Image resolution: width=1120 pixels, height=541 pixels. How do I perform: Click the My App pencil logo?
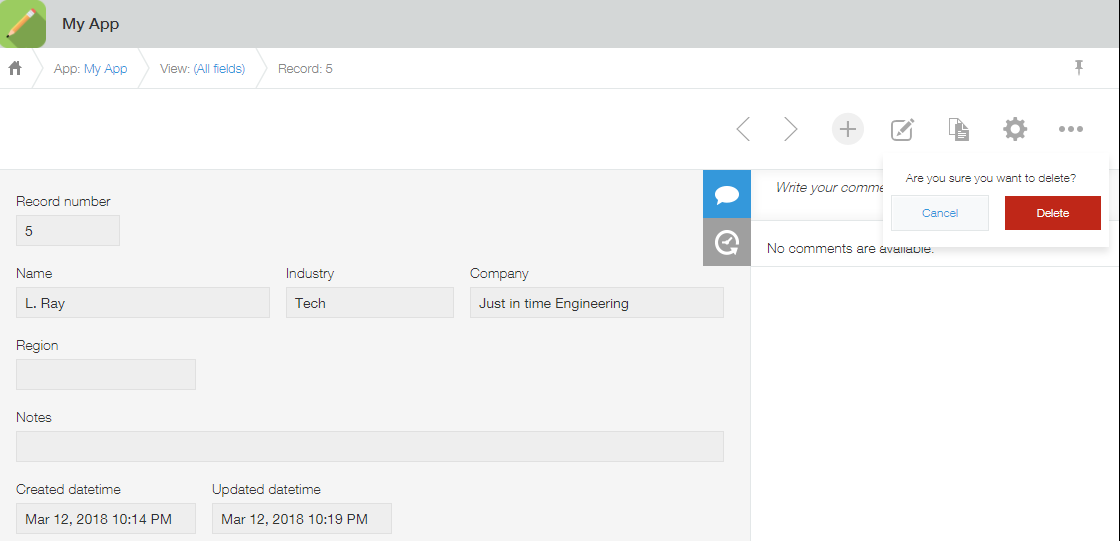[23, 24]
